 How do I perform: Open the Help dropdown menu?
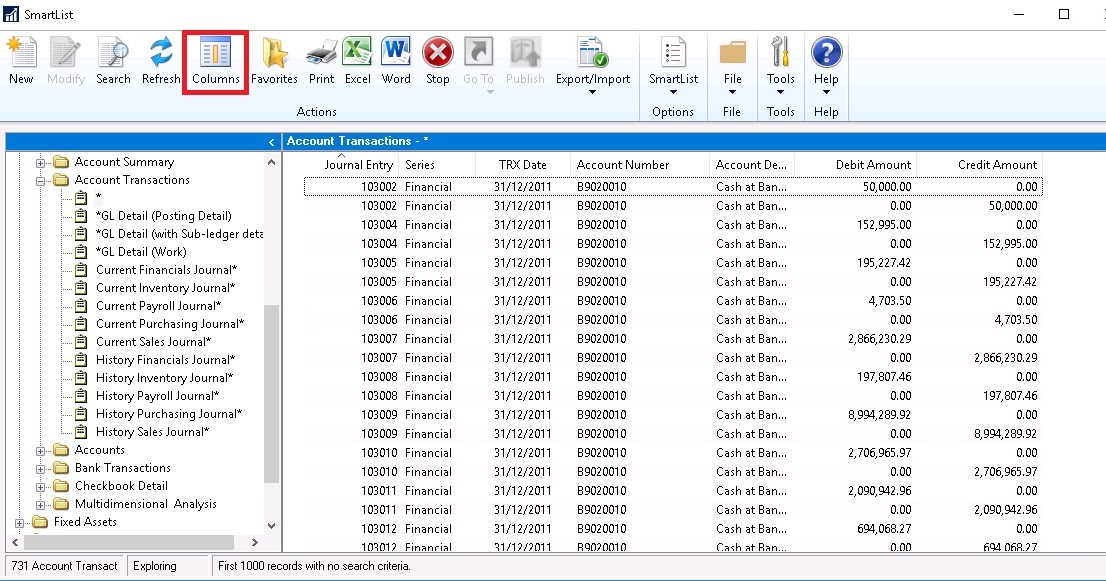tap(826, 60)
